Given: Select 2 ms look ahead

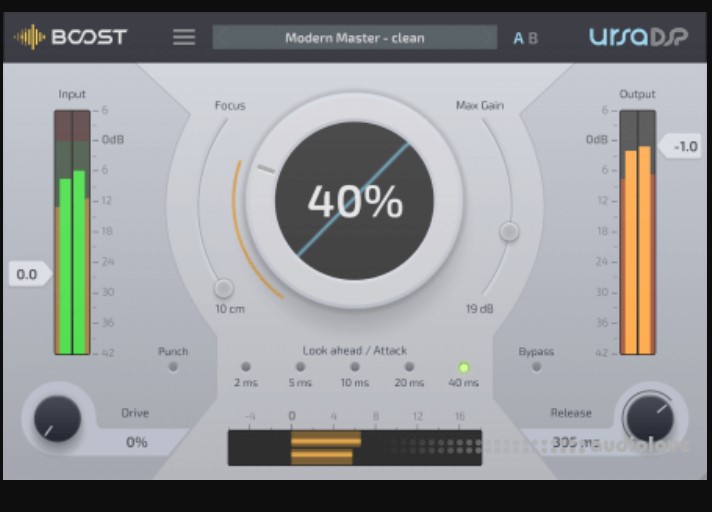Looking at the screenshot, I should click(x=246, y=367).
